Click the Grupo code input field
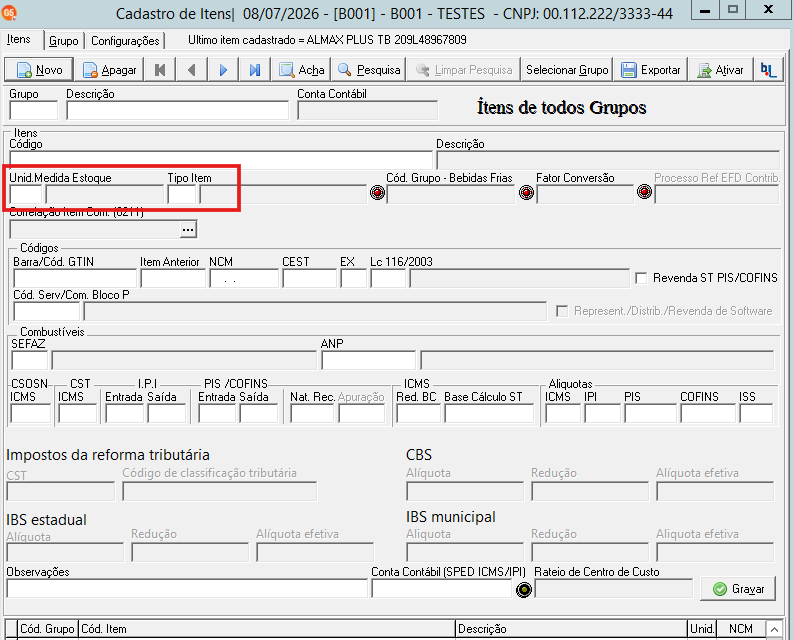 pyautogui.click(x=33, y=110)
